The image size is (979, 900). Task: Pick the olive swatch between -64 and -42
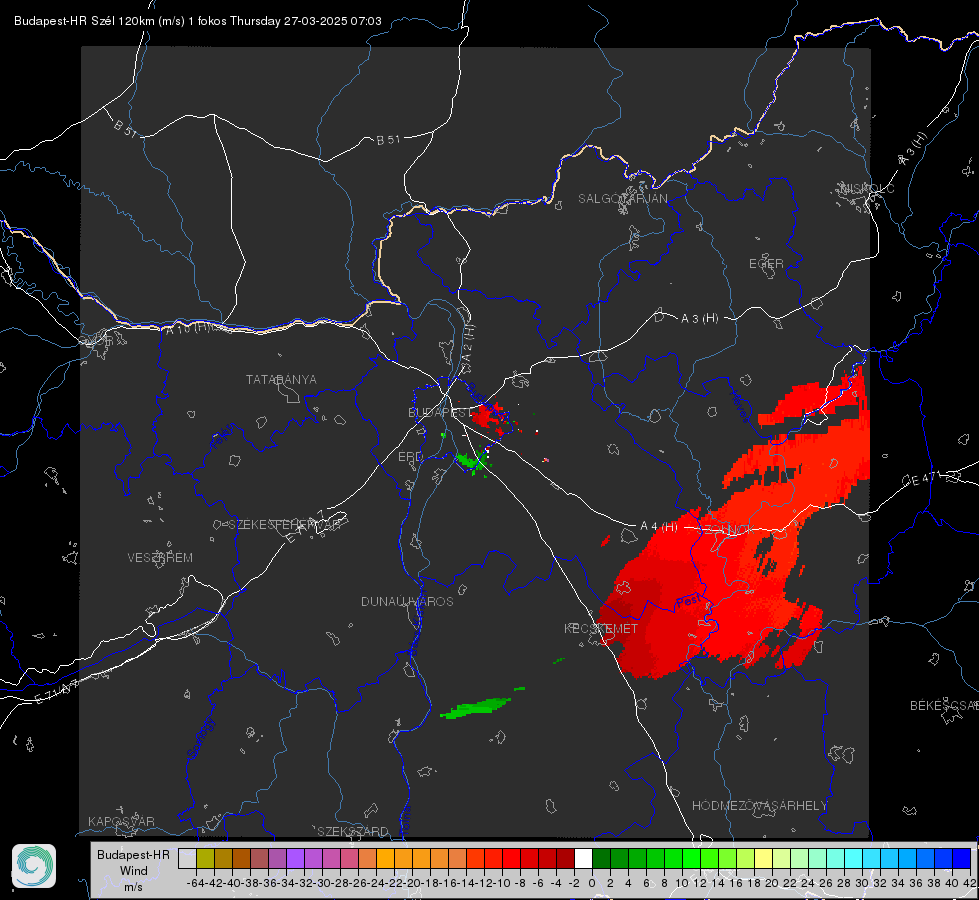click(205, 858)
